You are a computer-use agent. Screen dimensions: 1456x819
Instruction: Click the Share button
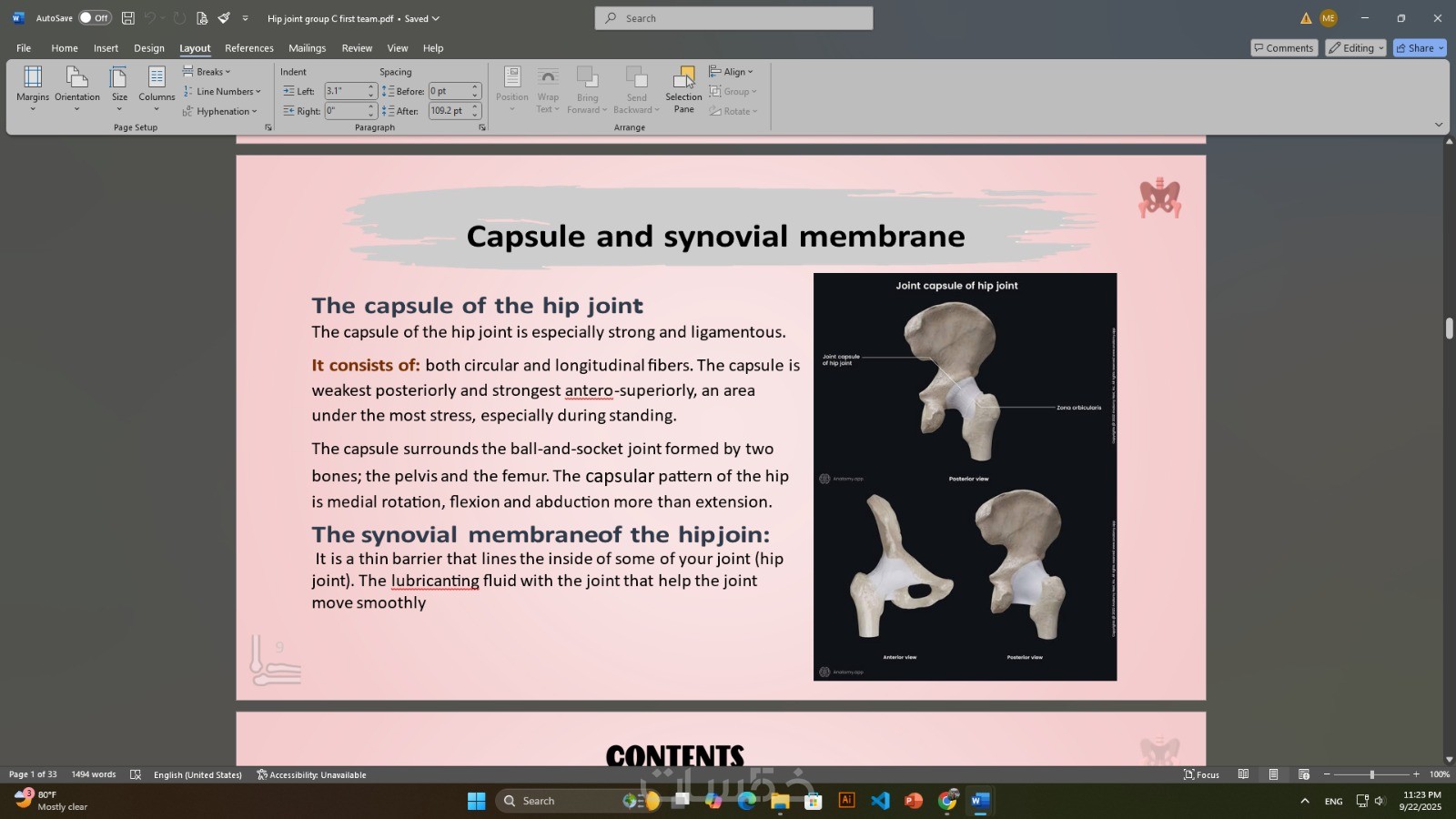(1419, 48)
